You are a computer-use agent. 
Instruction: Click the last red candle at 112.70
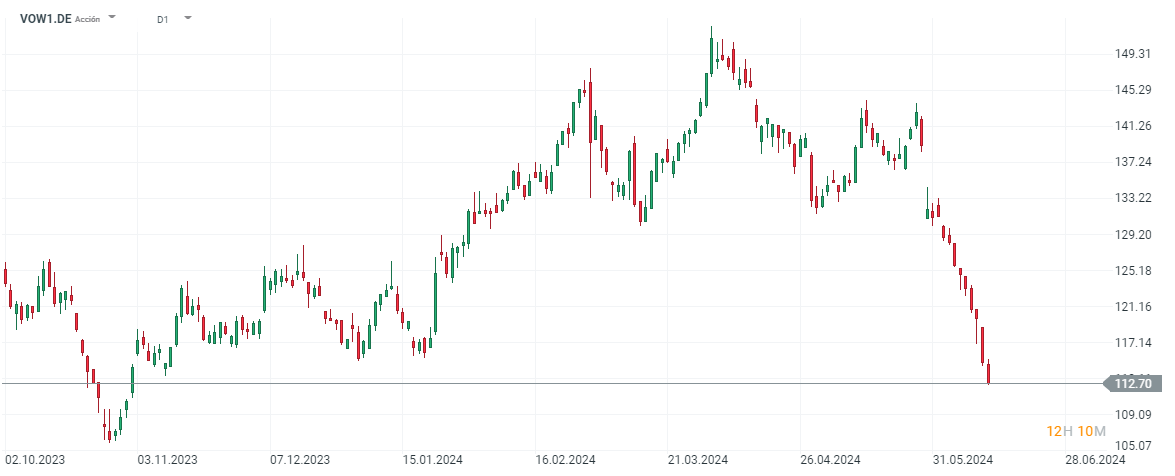coord(988,374)
